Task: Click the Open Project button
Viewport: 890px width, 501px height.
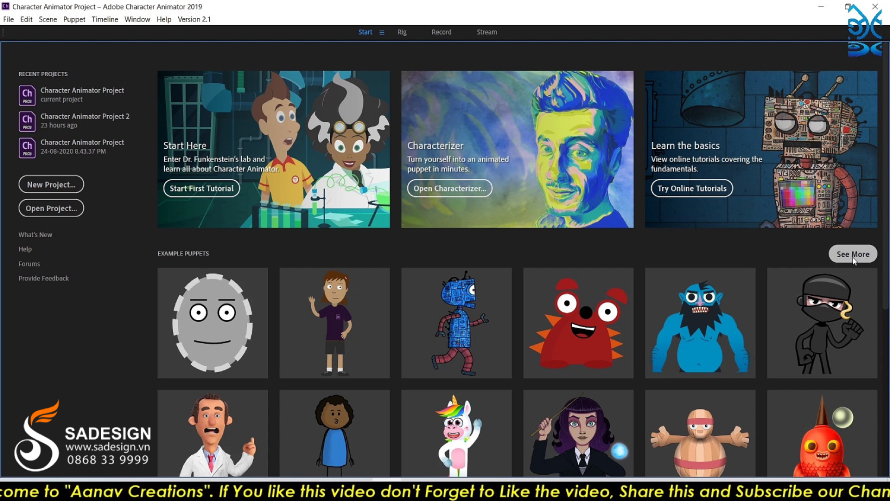Action: (51, 208)
